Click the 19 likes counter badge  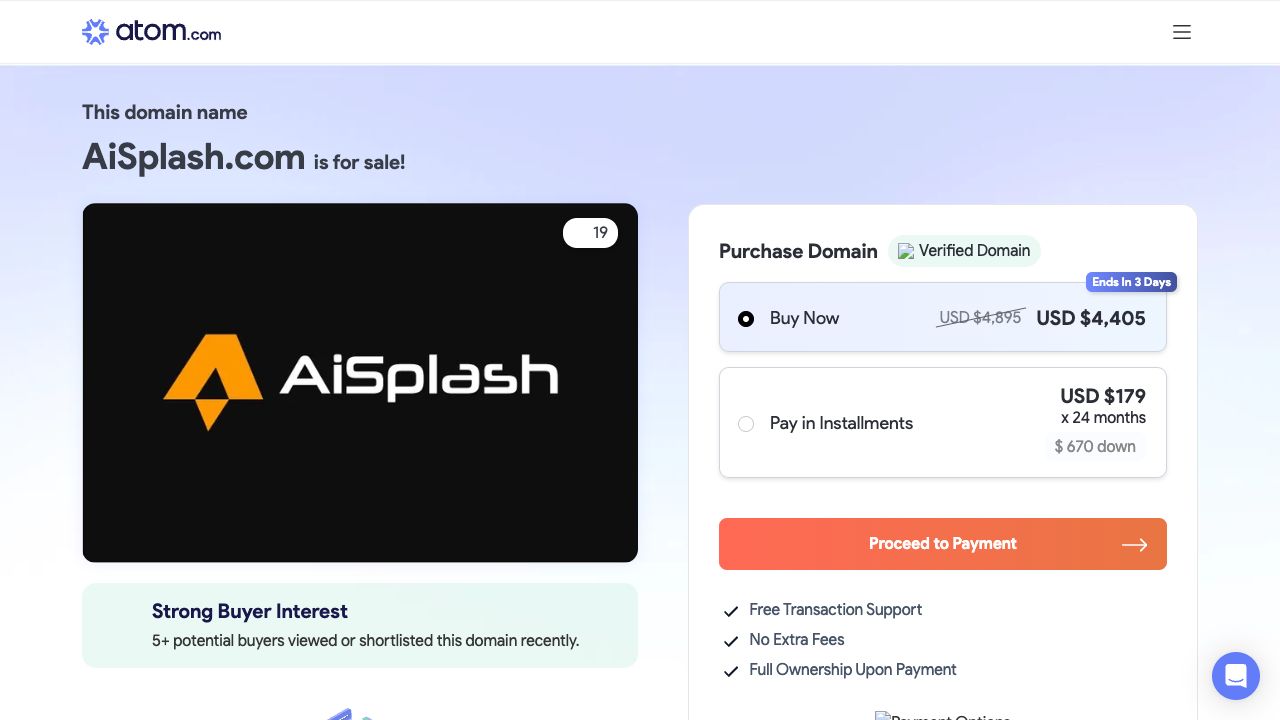(591, 233)
